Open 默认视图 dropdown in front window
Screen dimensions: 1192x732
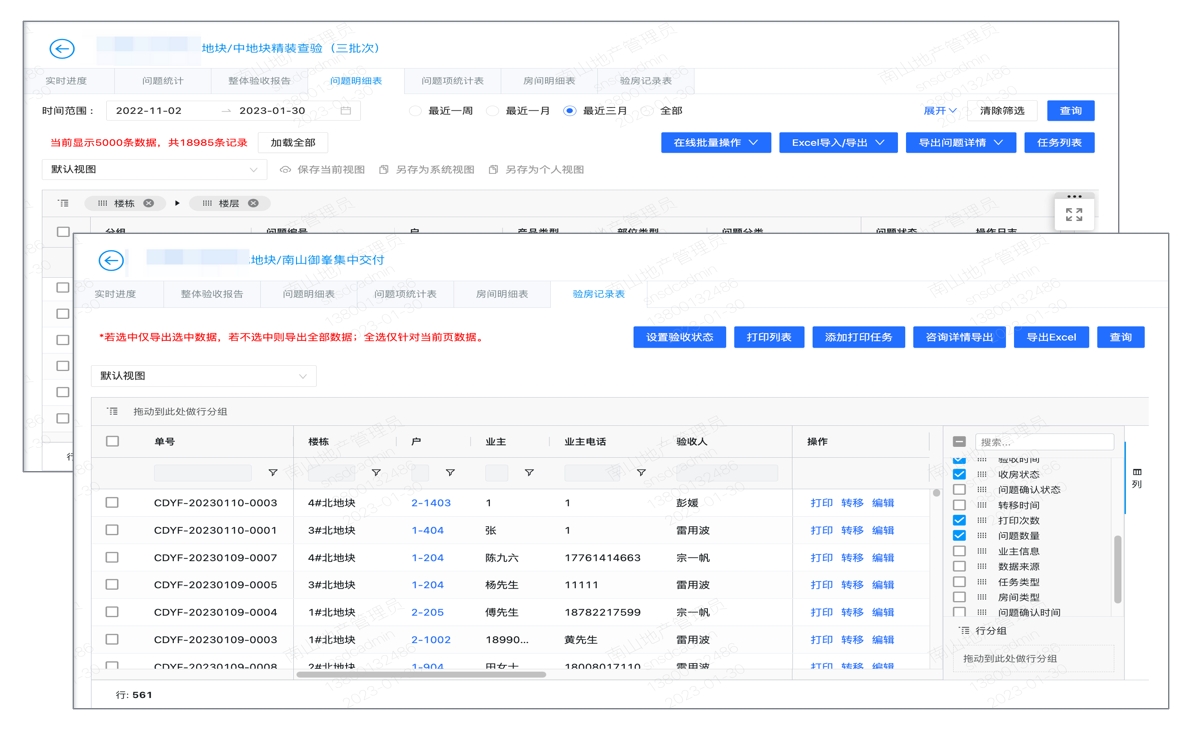(204, 376)
